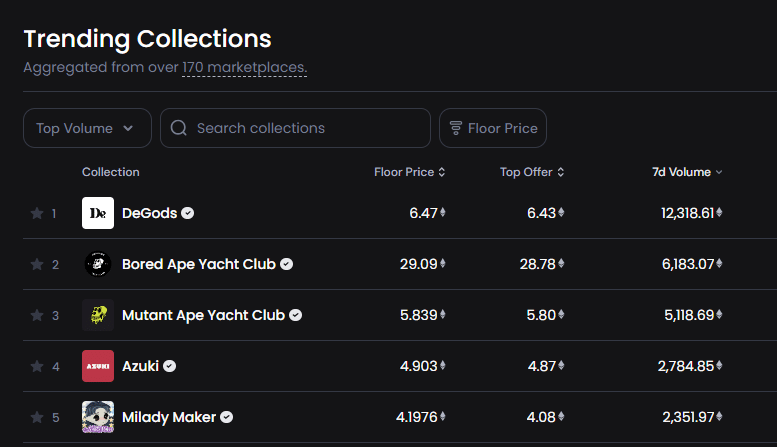Screen dimensions: 777x447
Task: Click the verified checkmark next to Milady Maker
Action: pos(226,417)
